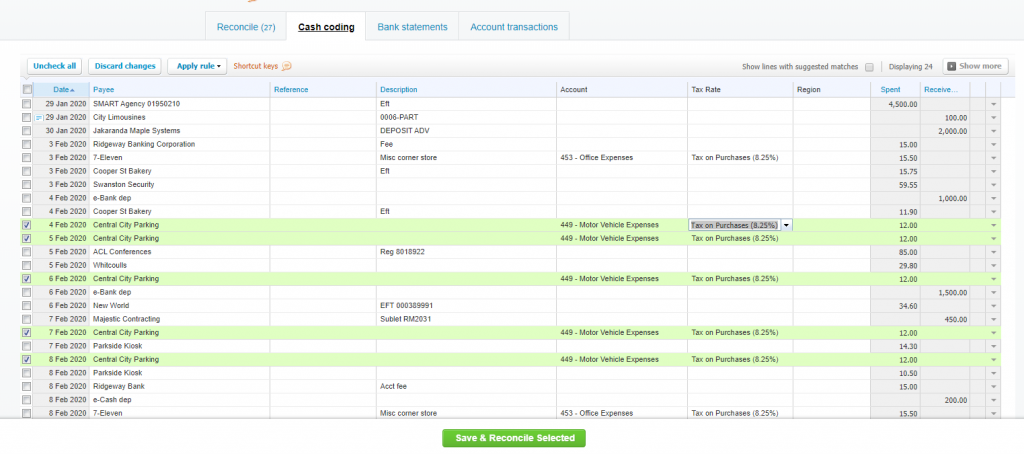The width and height of the screenshot is (1024, 454).
Task: Tick the Jakaranda Maple Systems row checkbox
Action: pyautogui.click(x=26, y=131)
